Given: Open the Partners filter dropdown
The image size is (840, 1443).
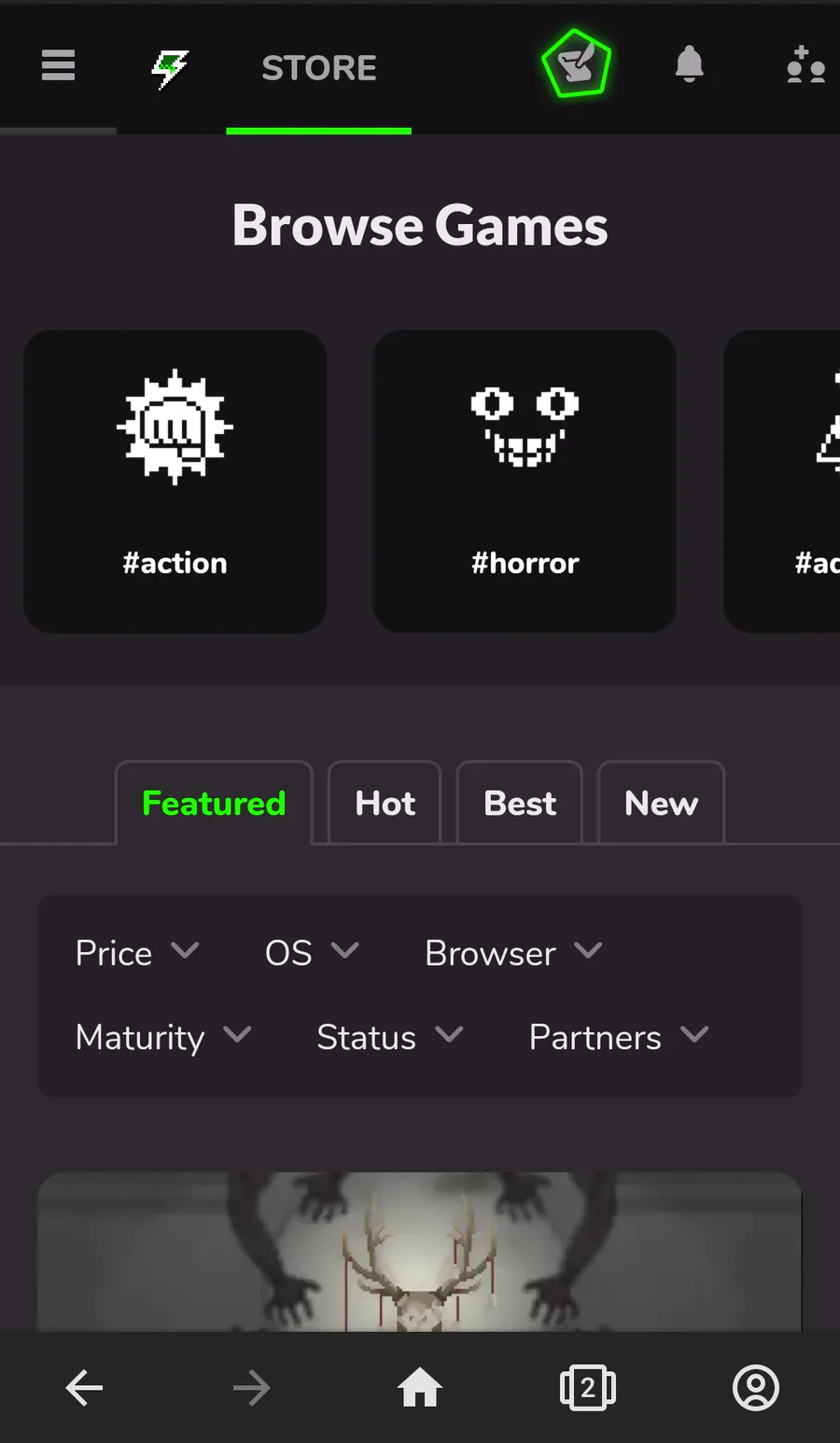Looking at the screenshot, I should [x=619, y=1037].
